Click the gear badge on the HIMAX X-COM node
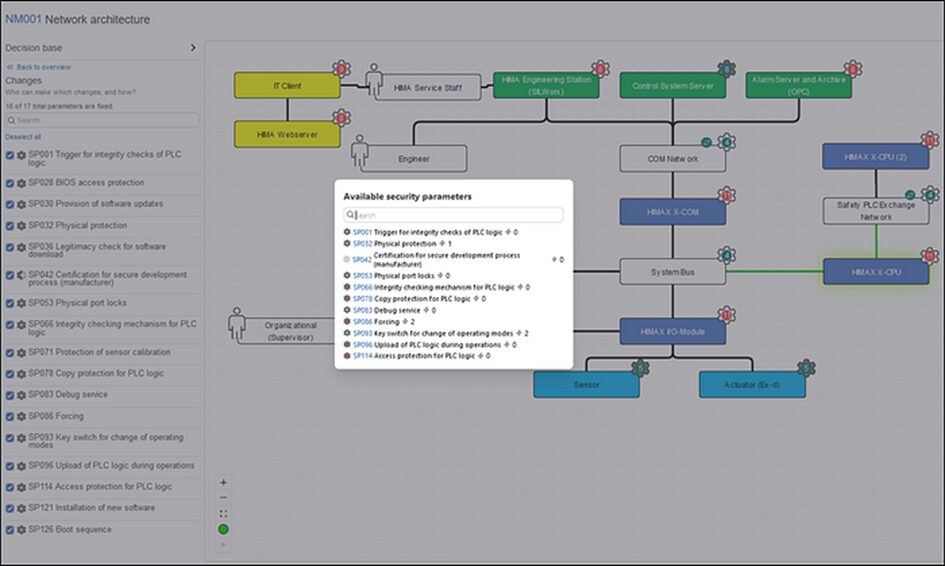 (726, 195)
